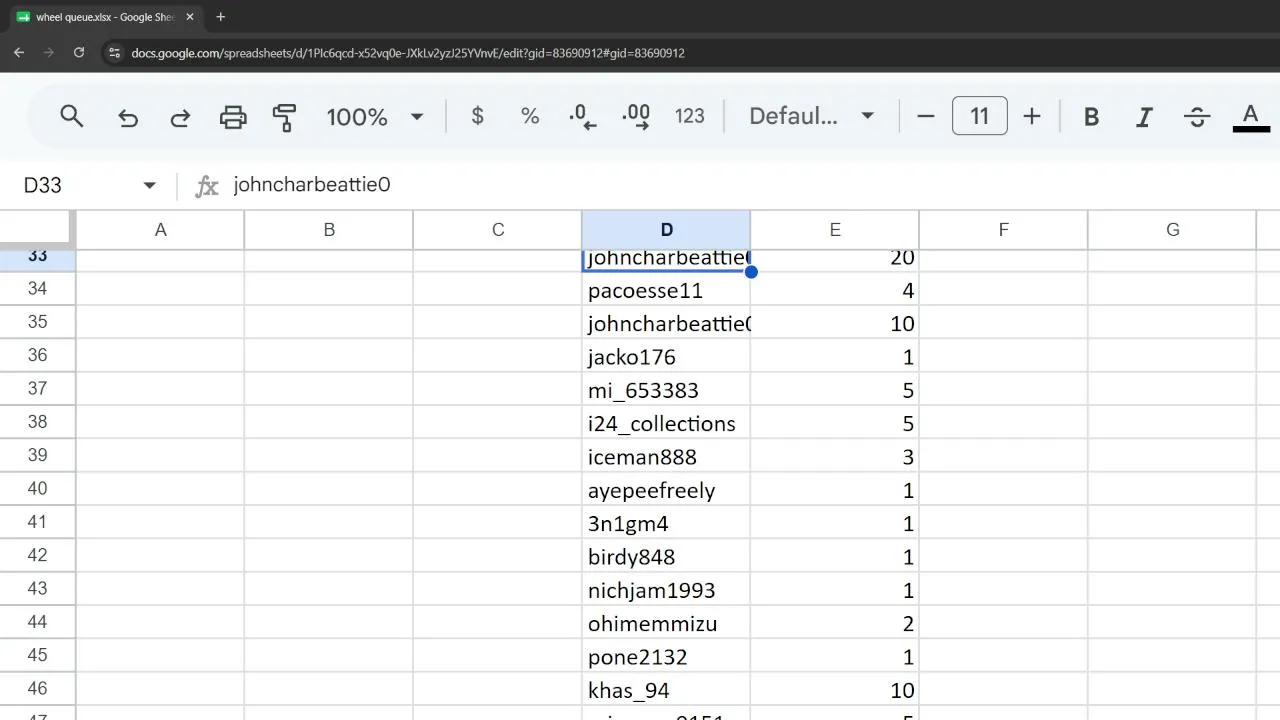Open the Default font dropdown
This screenshot has height=720, width=1280.
812,116
